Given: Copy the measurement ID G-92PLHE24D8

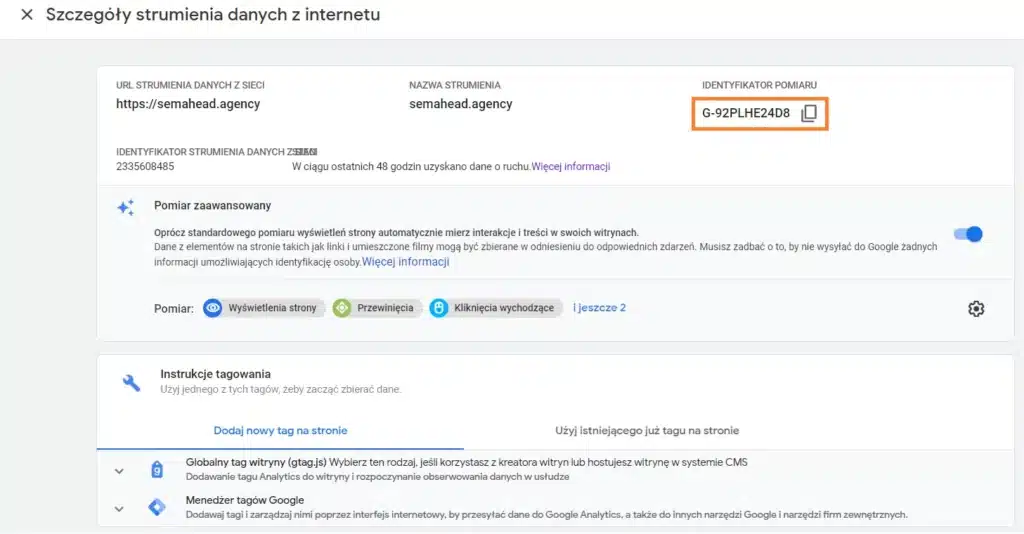Looking at the screenshot, I should click(x=808, y=113).
